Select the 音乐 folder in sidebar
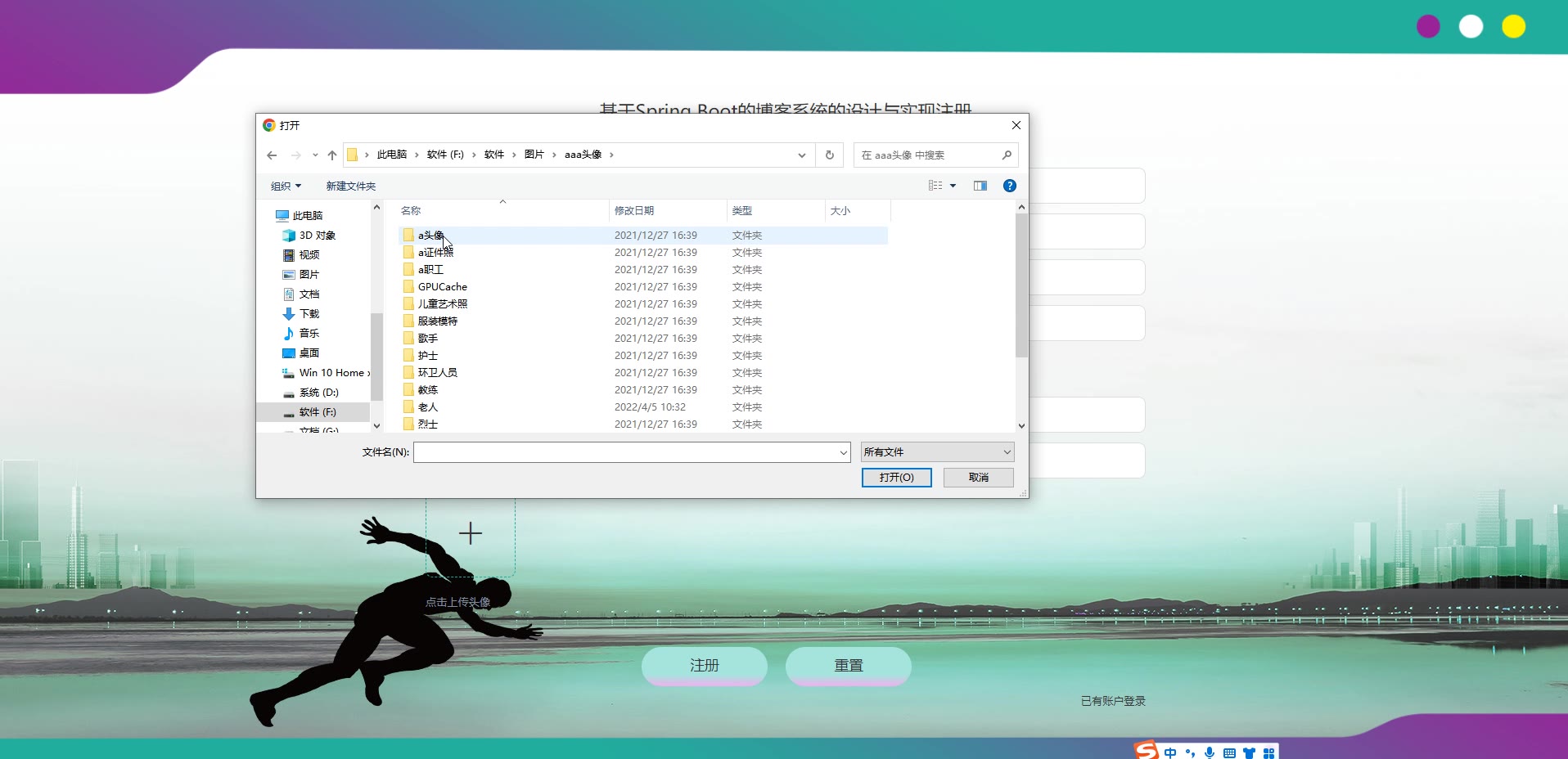Screen dimensions: 1568x759 (x=309, y=334)
